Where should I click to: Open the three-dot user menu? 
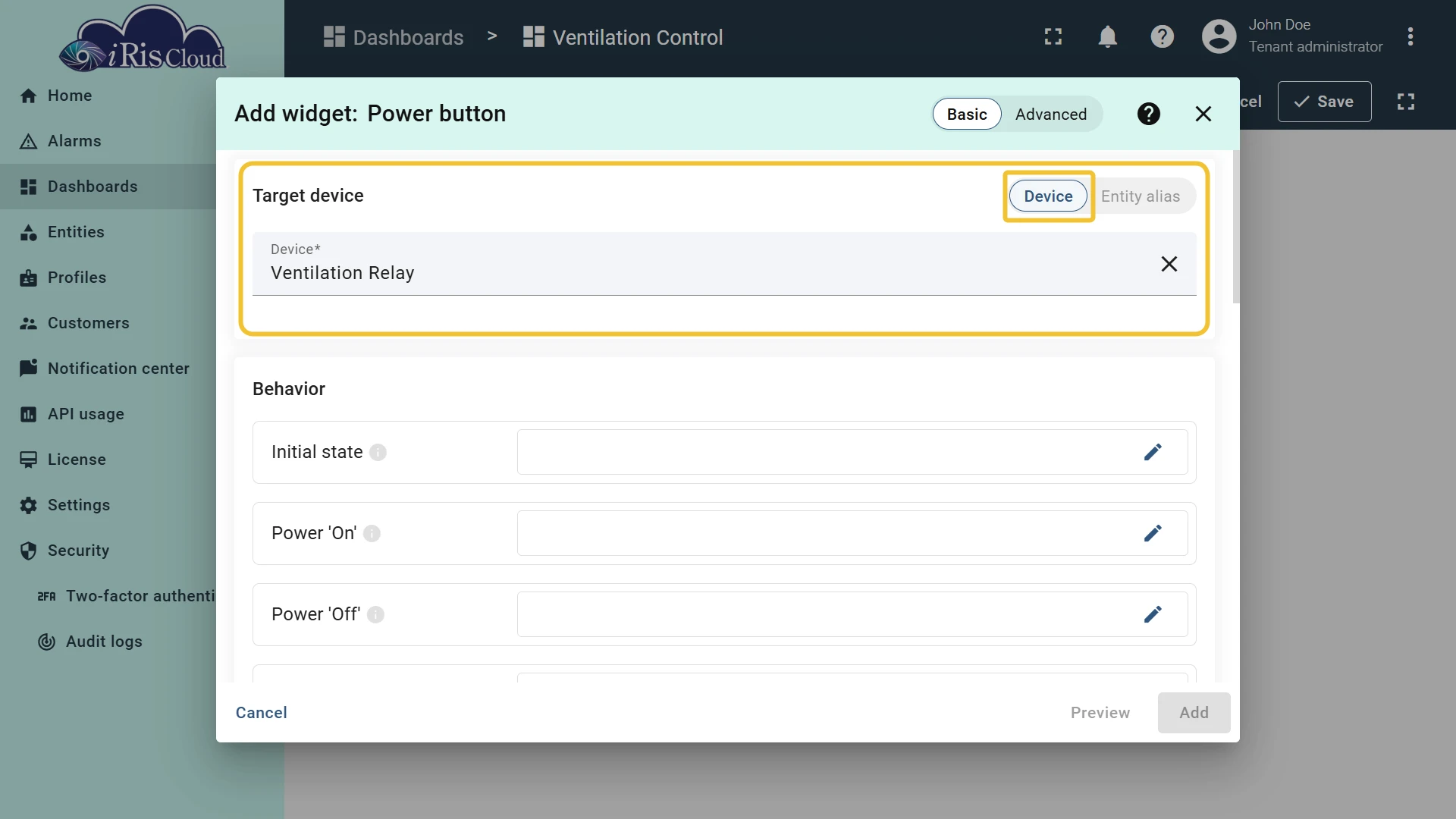click(1410, 36)
